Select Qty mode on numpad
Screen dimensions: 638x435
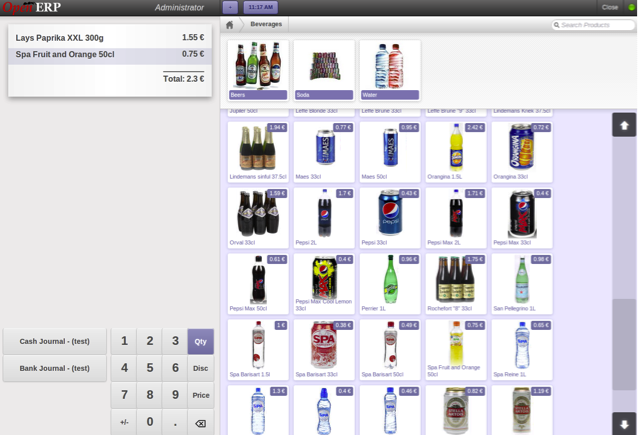(x=201, y=341)
